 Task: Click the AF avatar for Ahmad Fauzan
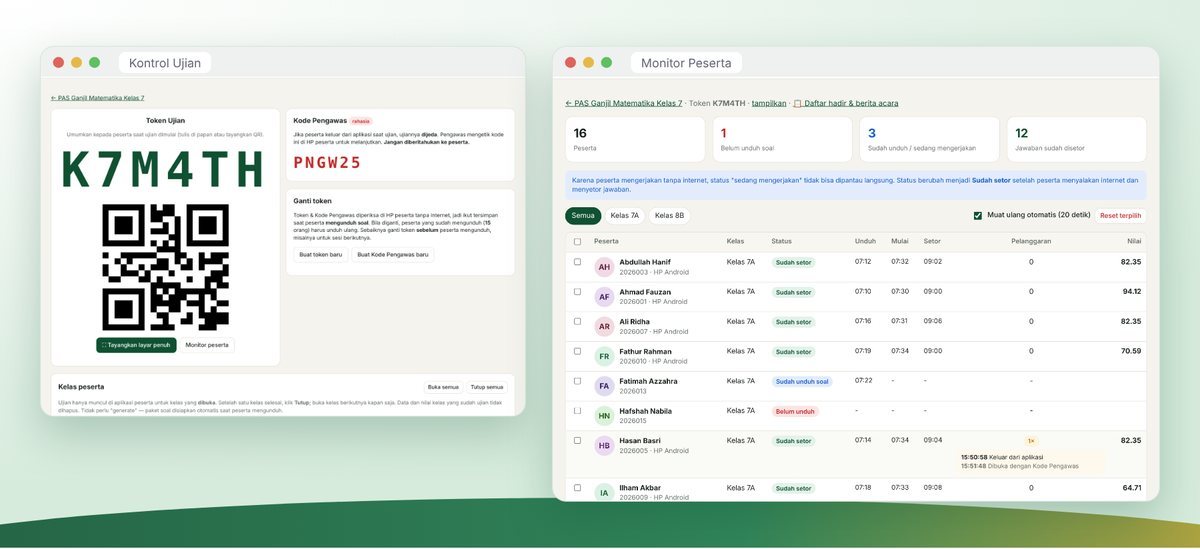click(604, 297)
